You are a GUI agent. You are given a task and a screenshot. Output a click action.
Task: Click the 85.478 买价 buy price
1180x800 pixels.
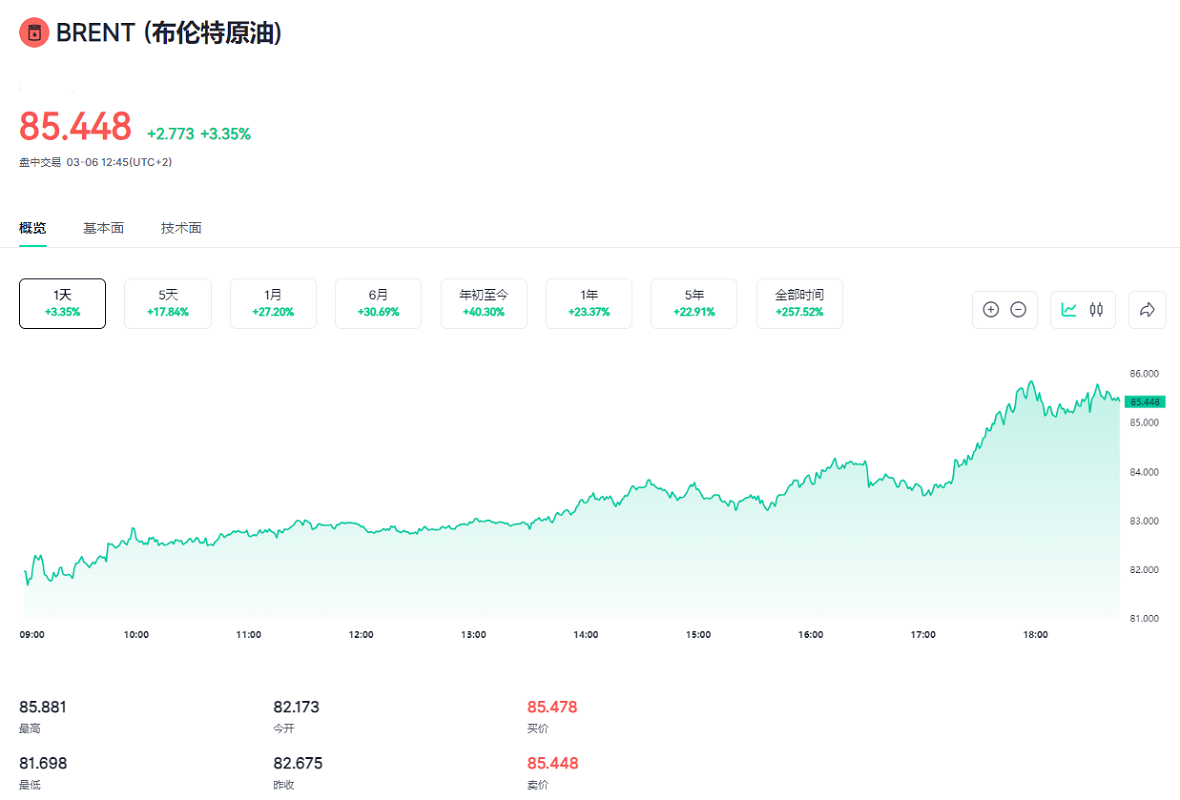552,707
